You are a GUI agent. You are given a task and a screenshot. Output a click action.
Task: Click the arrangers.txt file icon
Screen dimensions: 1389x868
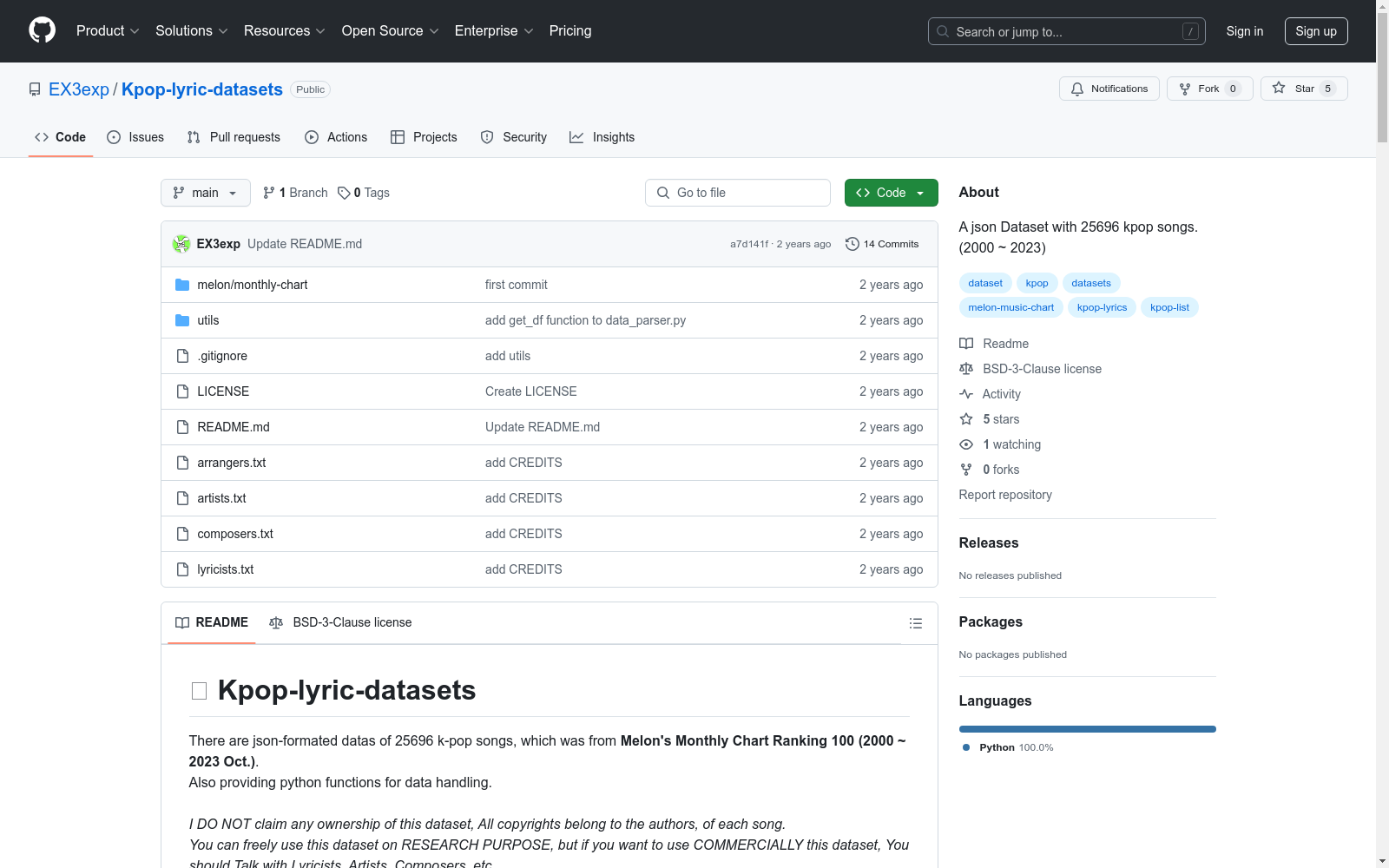click(x=182, y=463)
